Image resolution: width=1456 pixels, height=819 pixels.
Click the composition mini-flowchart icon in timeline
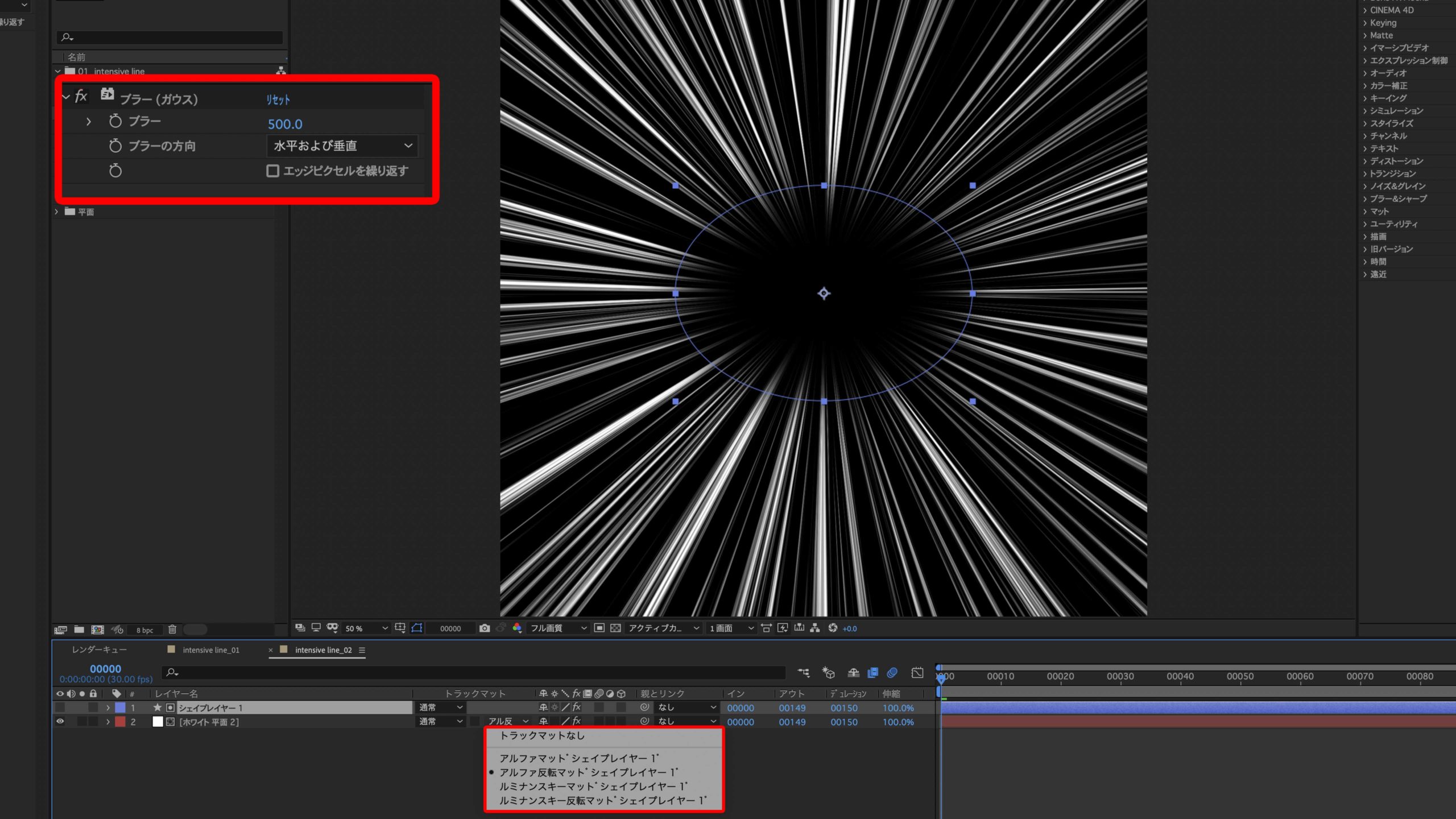[803, 673]
